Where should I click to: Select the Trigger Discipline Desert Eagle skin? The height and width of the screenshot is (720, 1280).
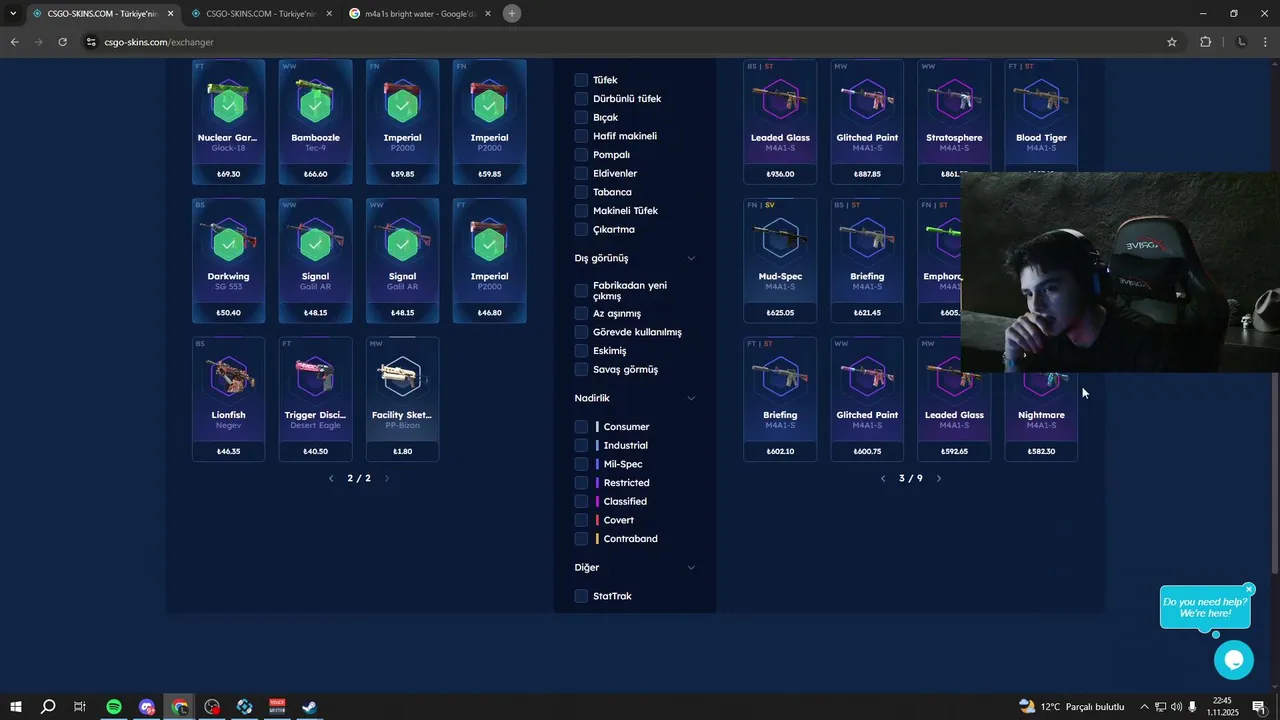pos(316,399)
